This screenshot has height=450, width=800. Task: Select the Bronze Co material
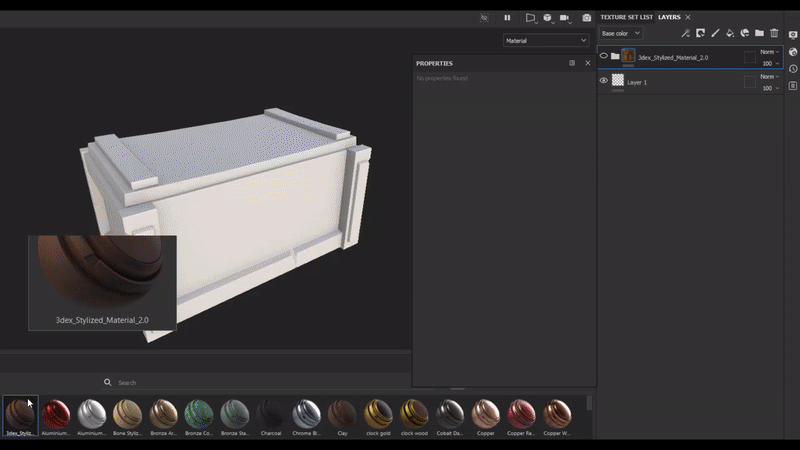[199, 417]
